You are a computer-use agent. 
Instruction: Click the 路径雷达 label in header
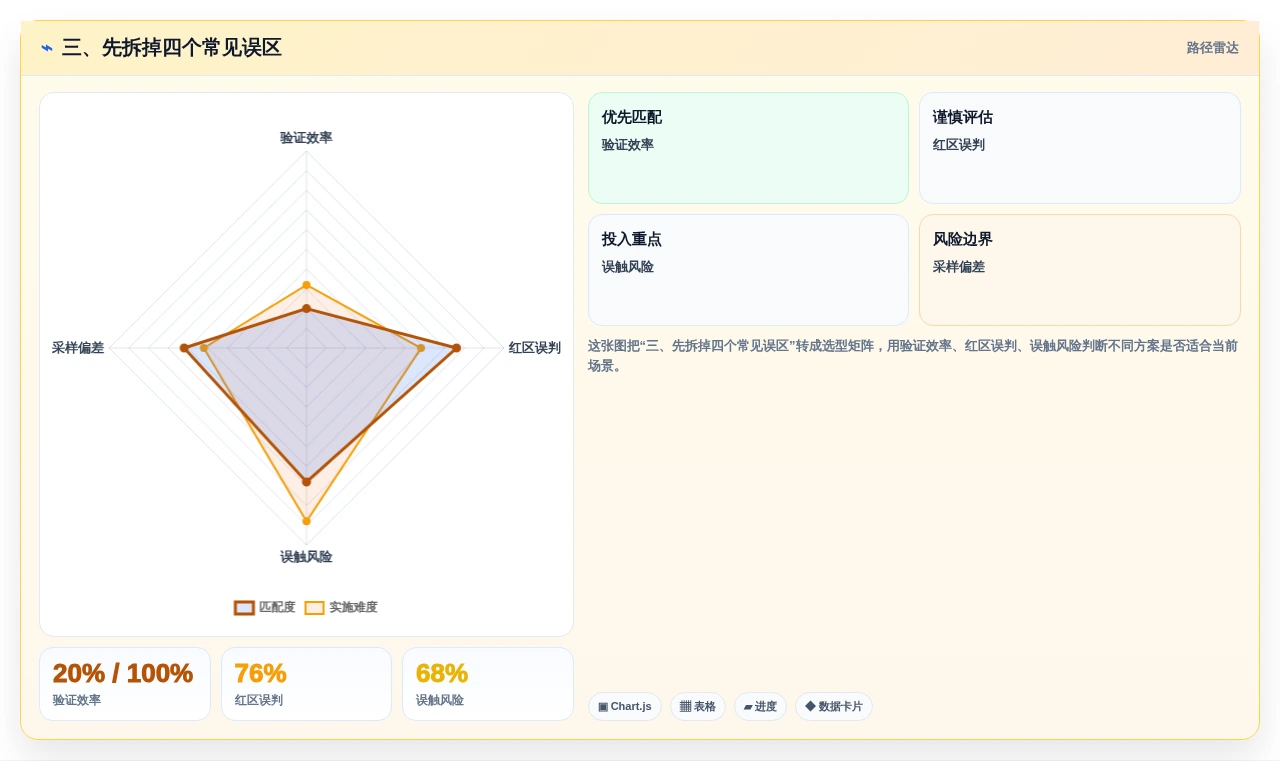tap(1212, 48)
